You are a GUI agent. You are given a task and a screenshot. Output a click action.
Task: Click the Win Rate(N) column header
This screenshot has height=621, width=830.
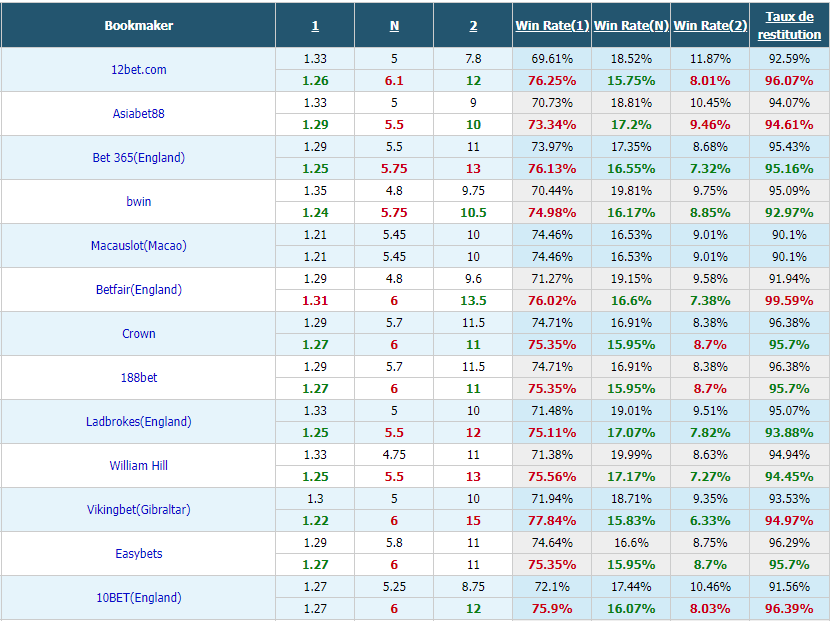(x=631, y=25)
